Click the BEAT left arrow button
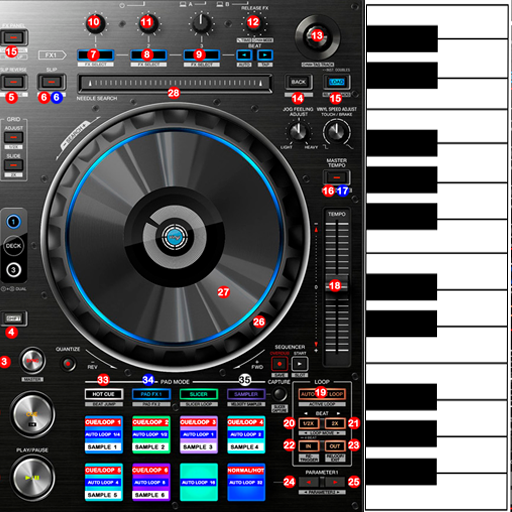The height and width of the screenshot is (512, 512). (x=244, y=55)
